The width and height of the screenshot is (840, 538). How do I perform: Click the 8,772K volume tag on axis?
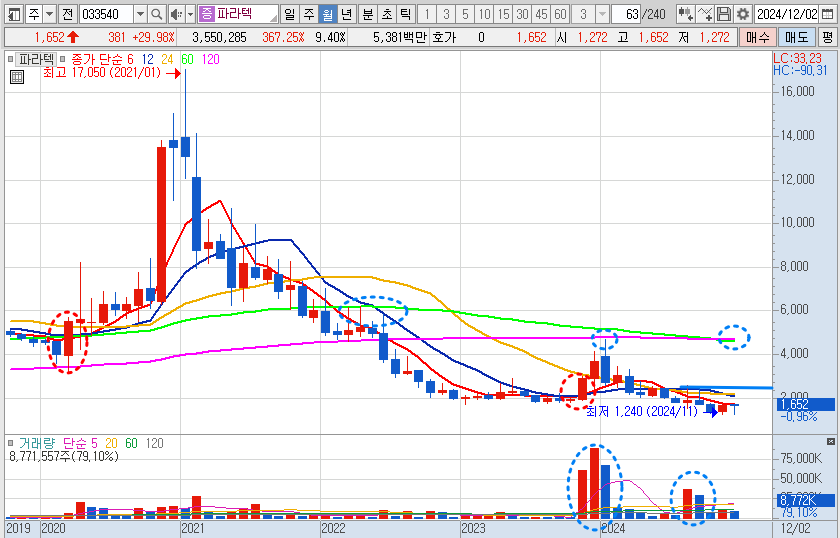click(805, 500)
